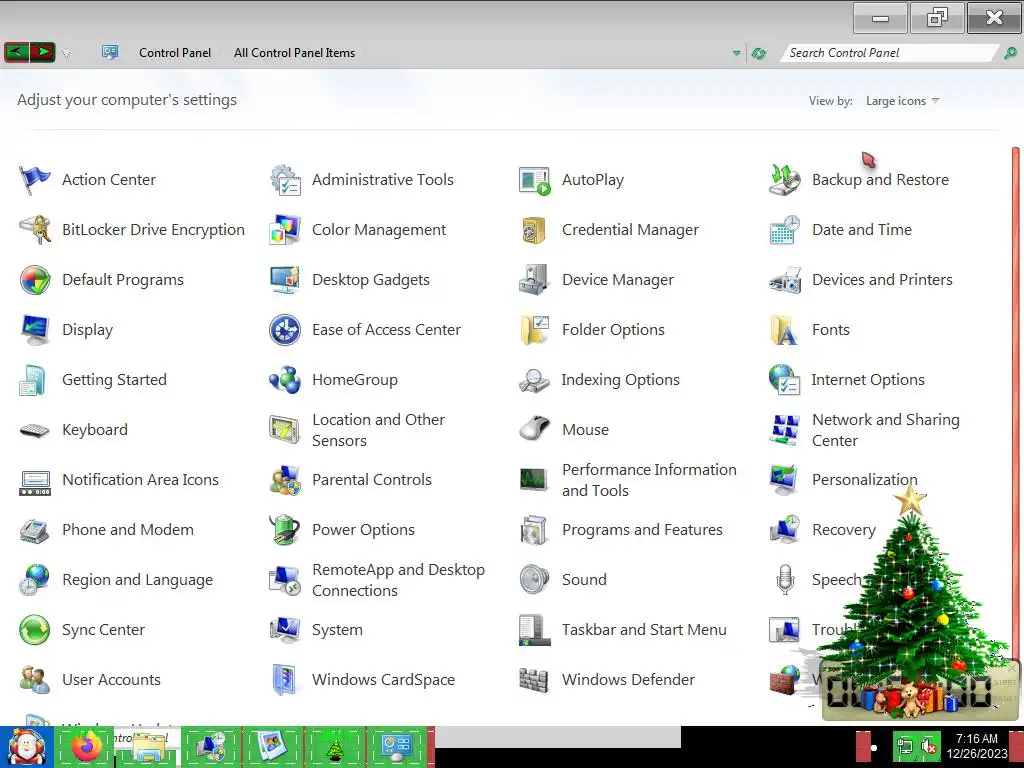
Task: Click the Santa Start button
Action: (26, 747)
